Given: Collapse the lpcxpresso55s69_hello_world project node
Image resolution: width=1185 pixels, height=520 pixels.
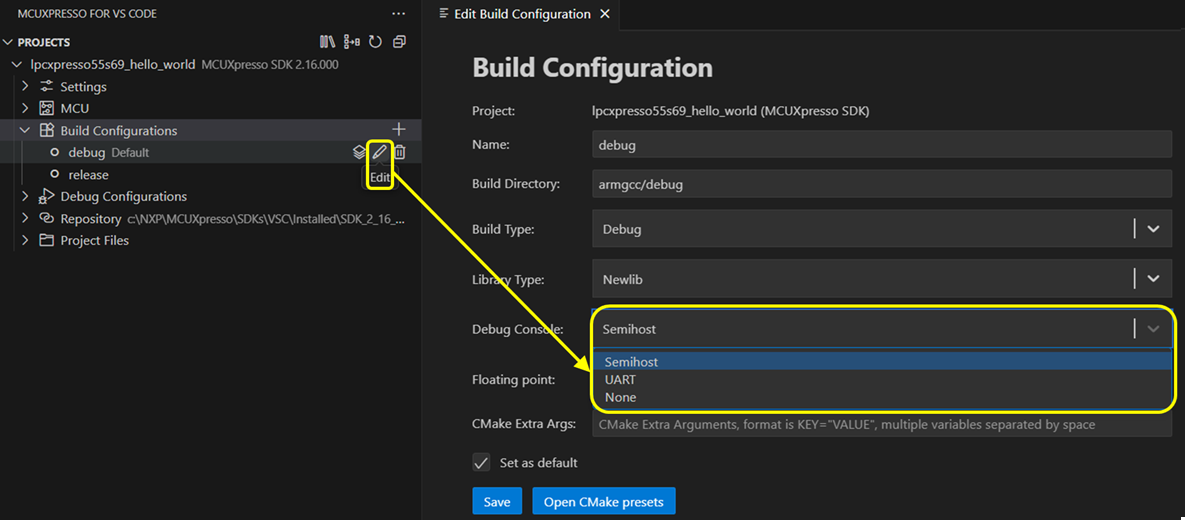Looking at the screenshot, I should click(16, 64).
